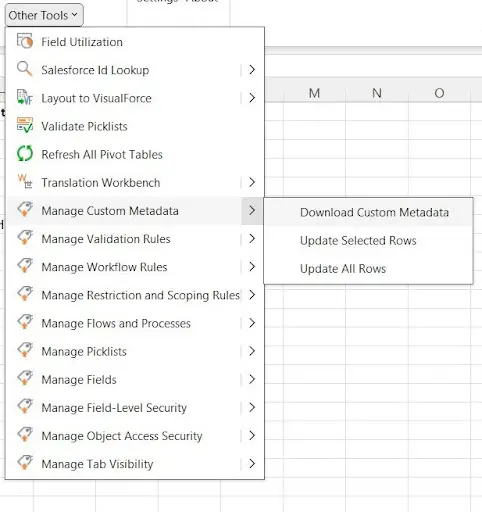Click the Manage Picklists icon

(x=25, y=350)
